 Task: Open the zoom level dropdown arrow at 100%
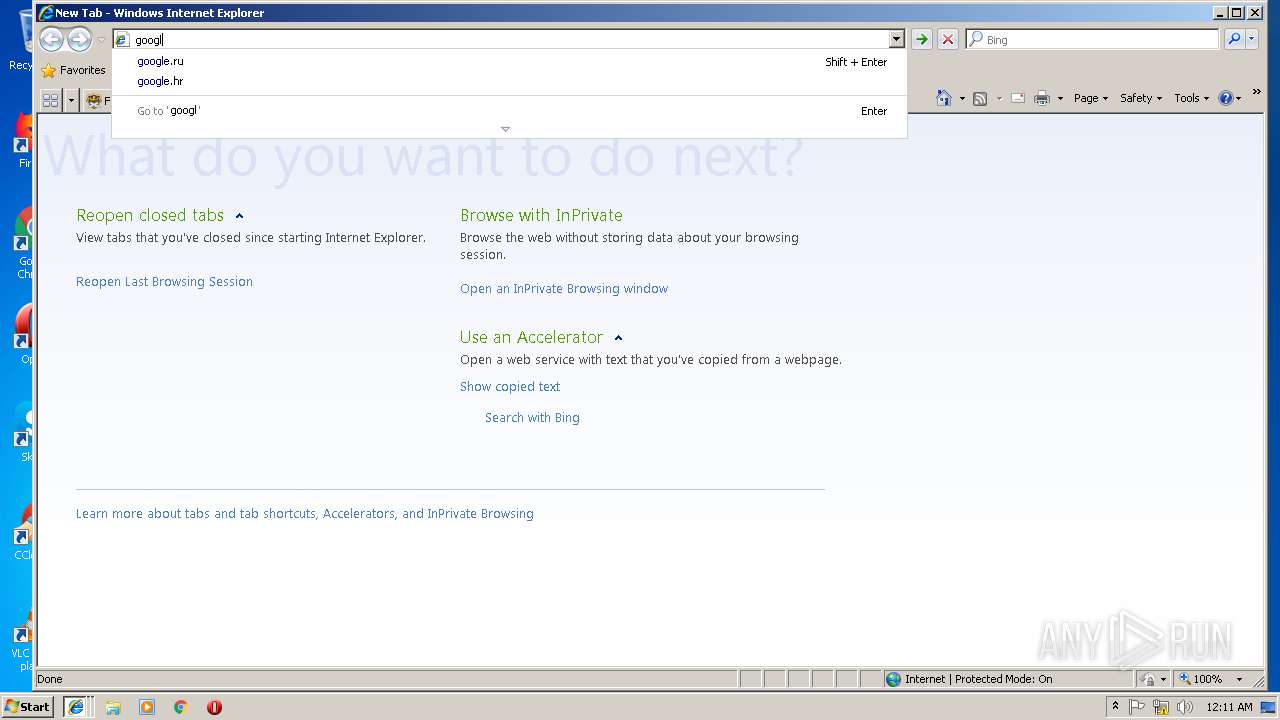1239,679
